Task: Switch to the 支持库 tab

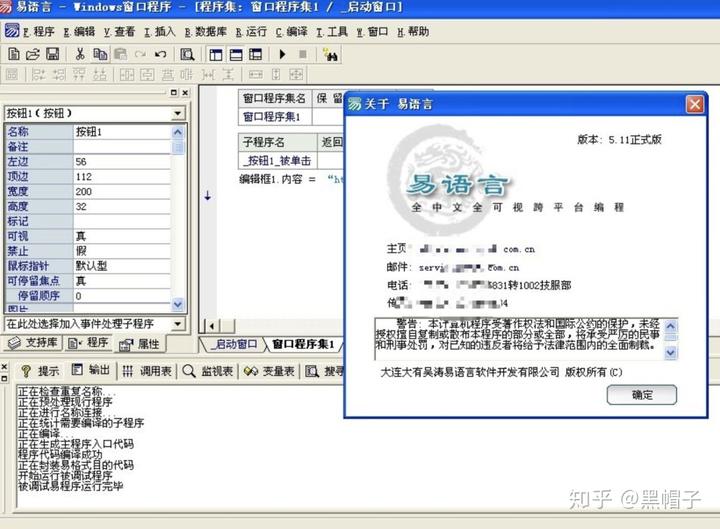Action: pos(33,343)
